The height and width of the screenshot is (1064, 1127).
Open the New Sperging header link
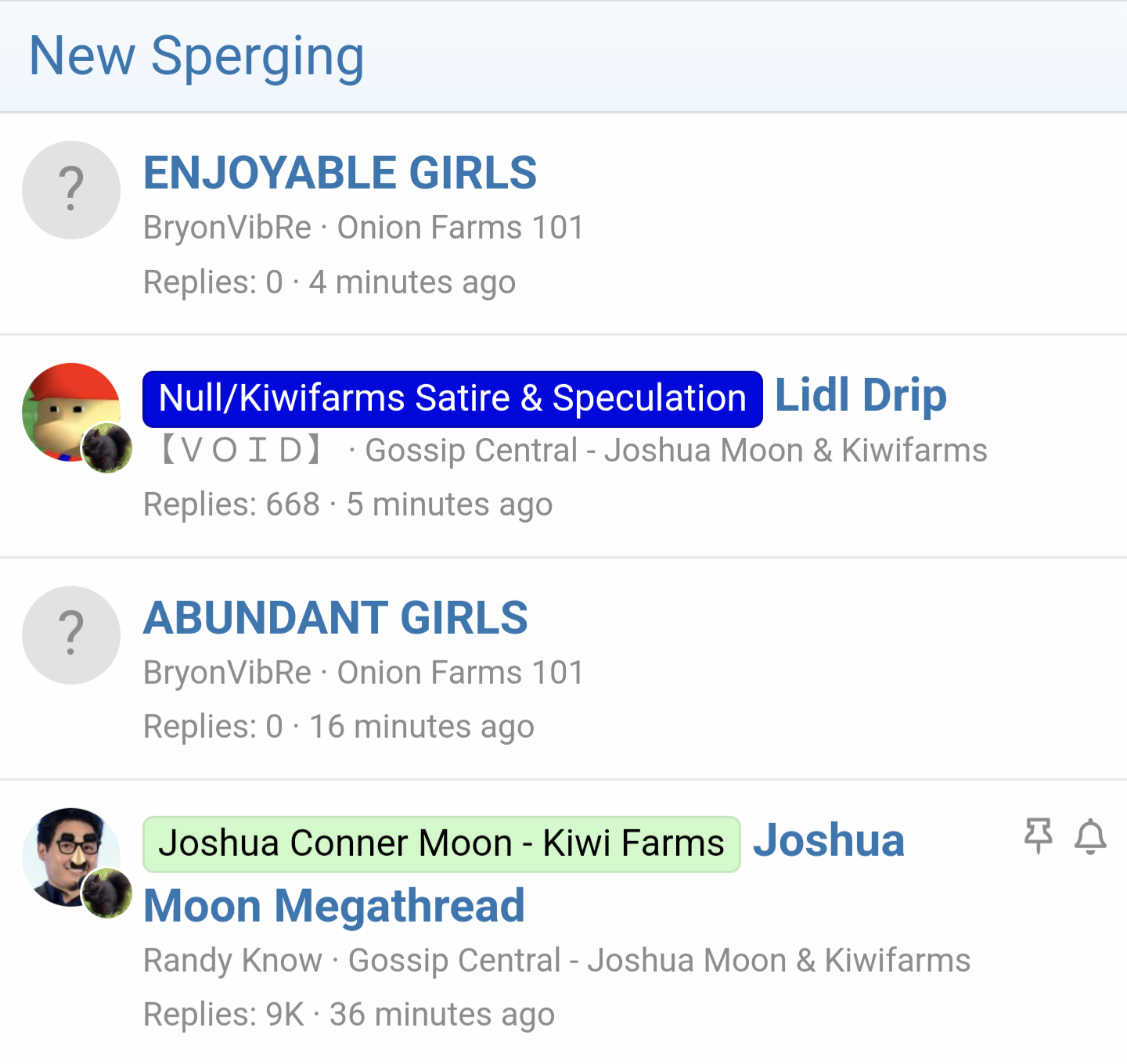[x=196, y=56]
